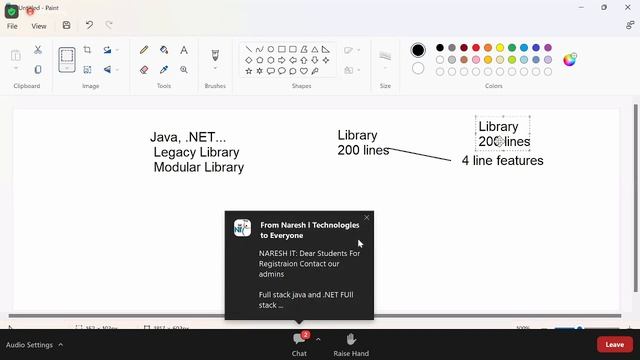Click the Paste clipboard icon

tap(16, 55)
